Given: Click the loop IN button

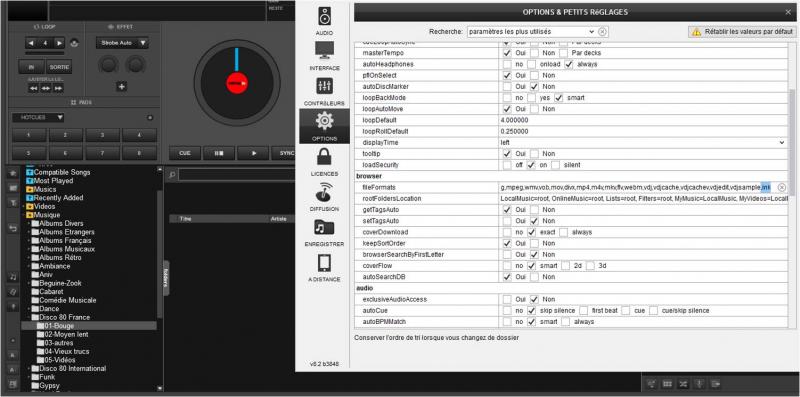Looking at the screenshot, I should coord(31,67).
